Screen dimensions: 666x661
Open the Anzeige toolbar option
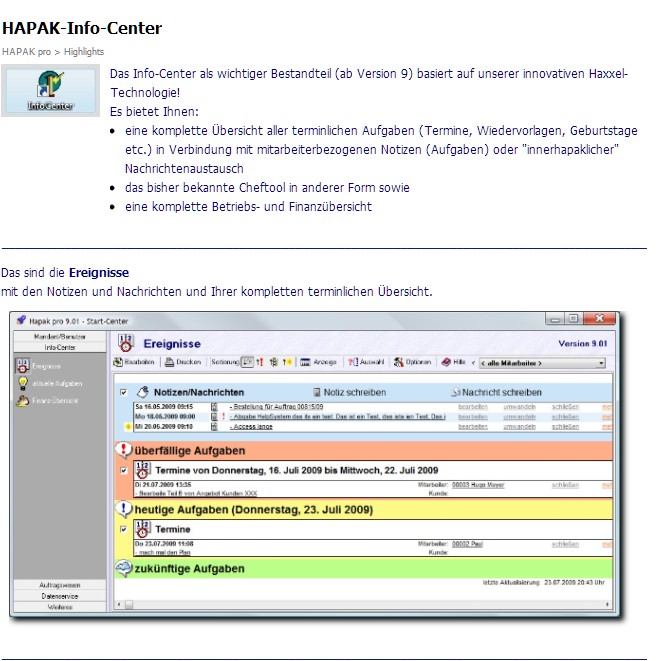[x=318, y=362]
